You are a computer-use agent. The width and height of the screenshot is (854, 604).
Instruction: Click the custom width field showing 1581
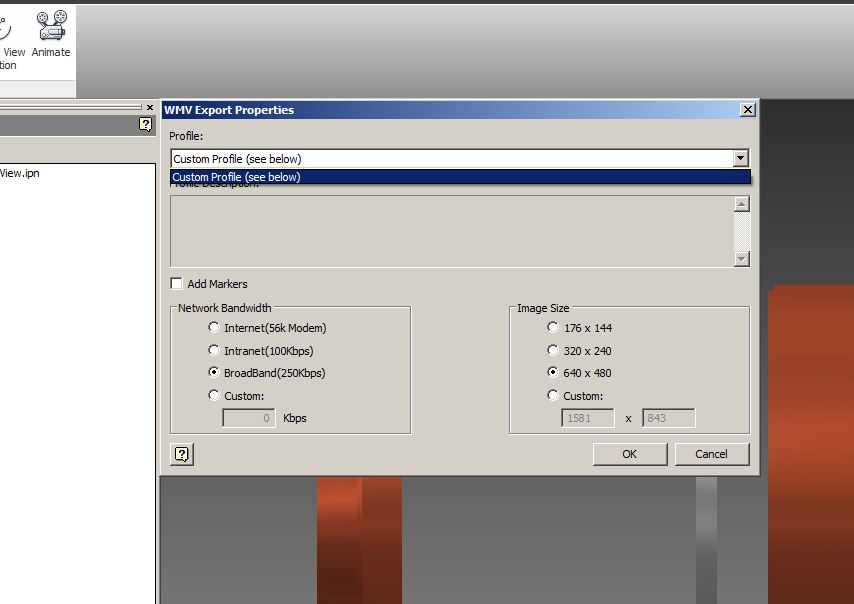coord(587,417)
